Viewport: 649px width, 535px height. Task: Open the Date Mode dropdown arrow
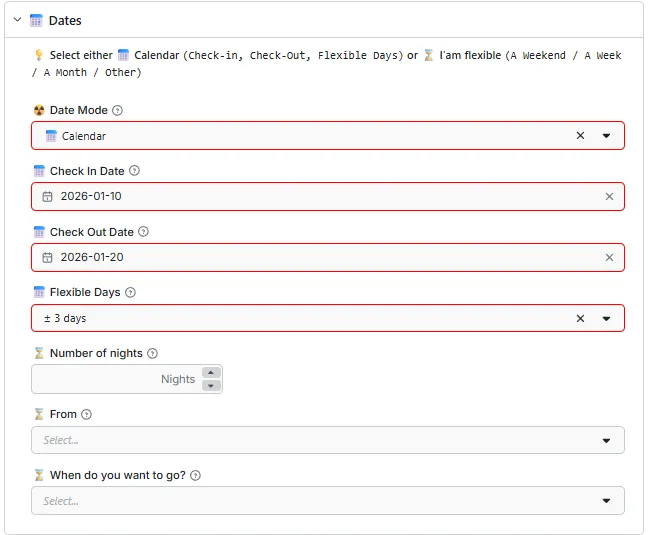tap(606, 136)
